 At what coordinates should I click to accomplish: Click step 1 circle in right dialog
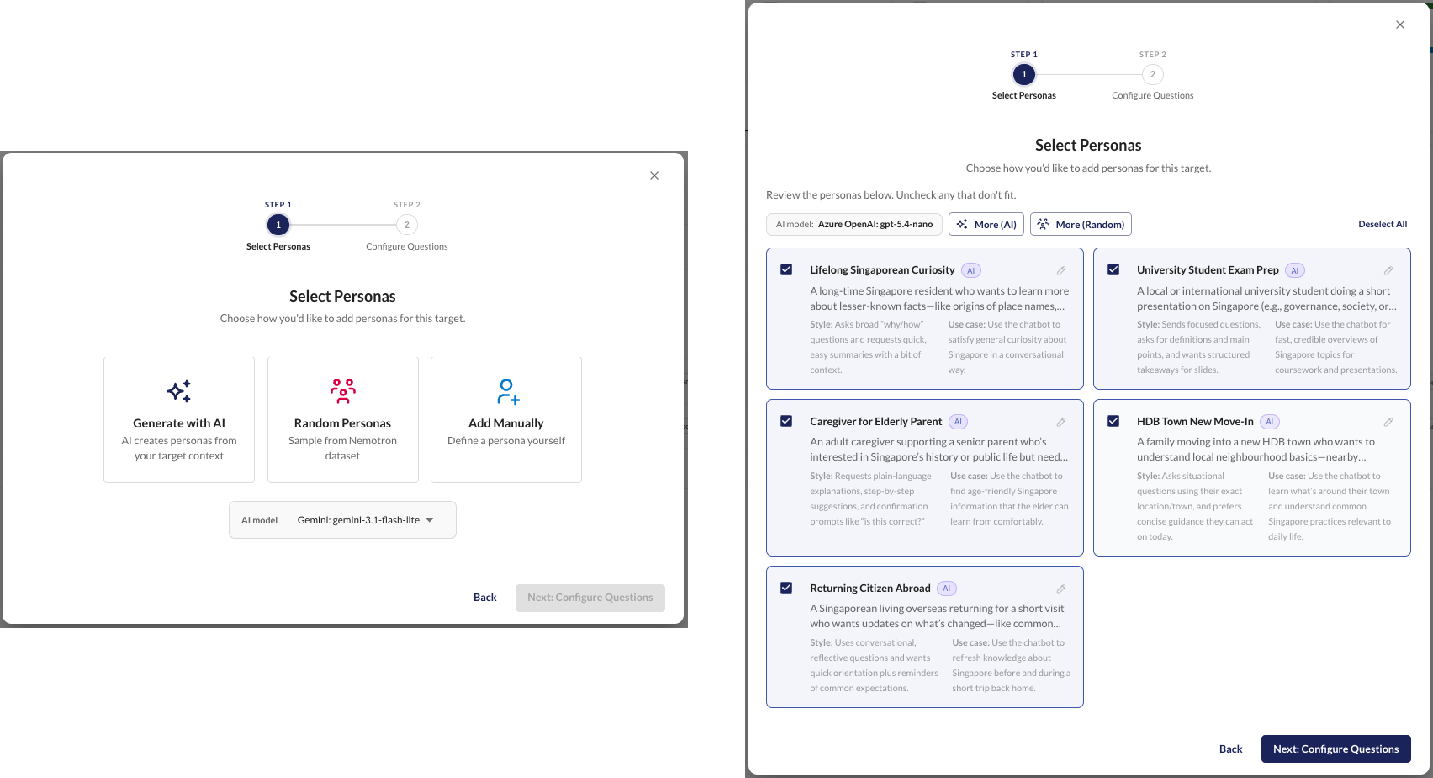[x=1024, y=74]
